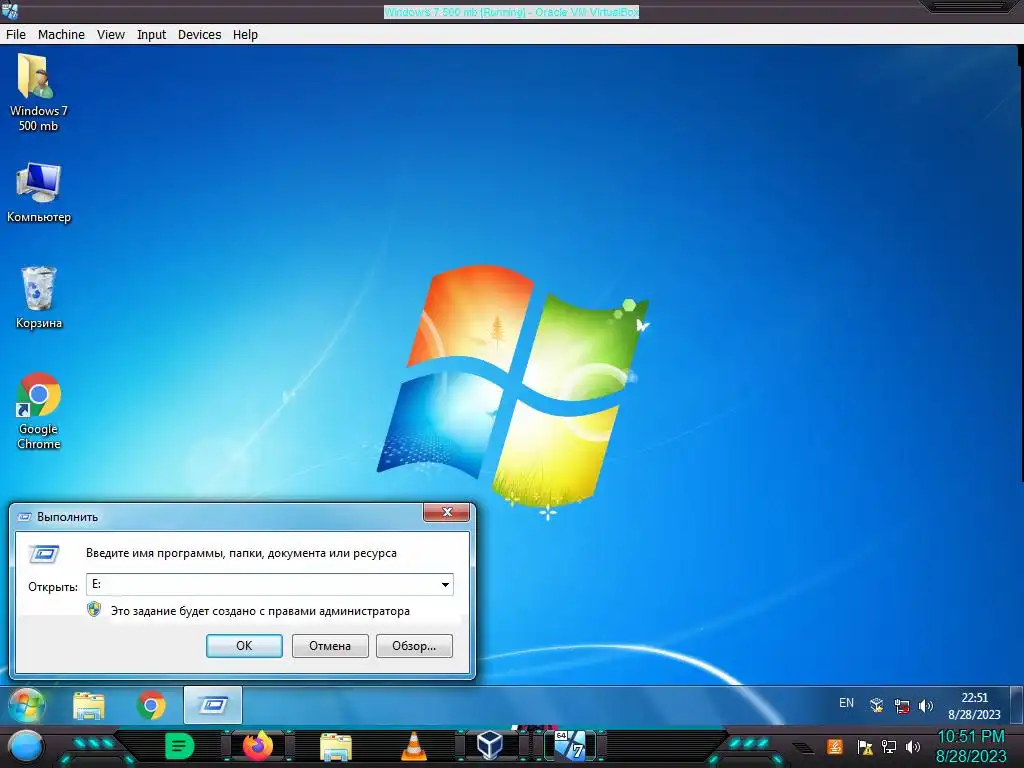Open the VirtualBox Devices menu
Viewport: 1024px width, 768px height.
[199, 35]
